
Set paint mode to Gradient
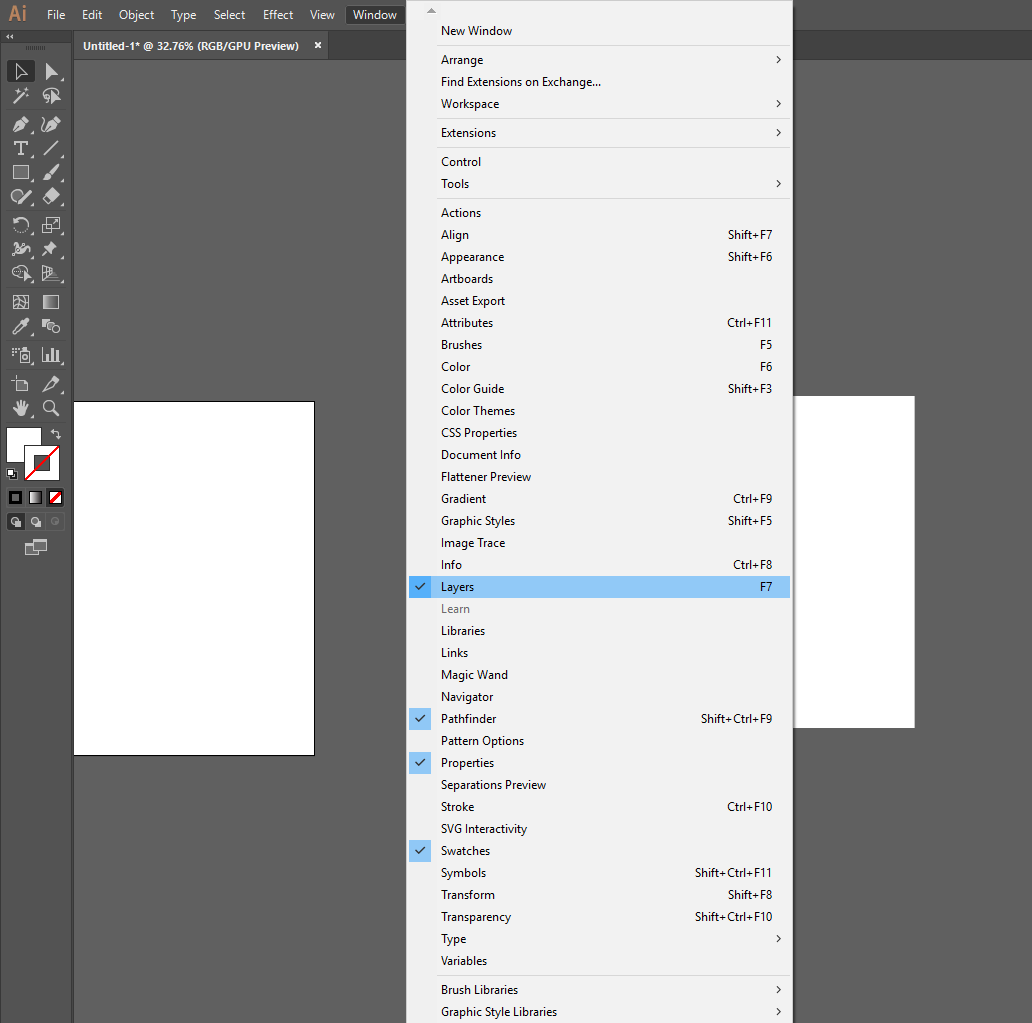(x=36, y=498)
